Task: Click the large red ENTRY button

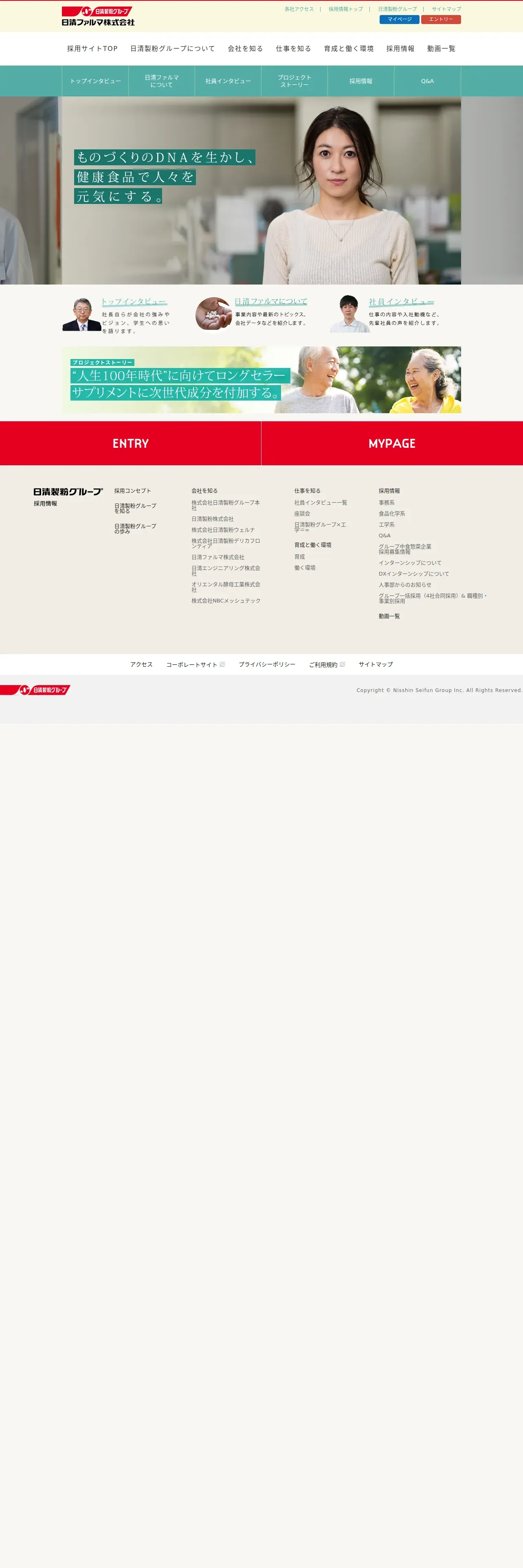Action: point(130,443)
